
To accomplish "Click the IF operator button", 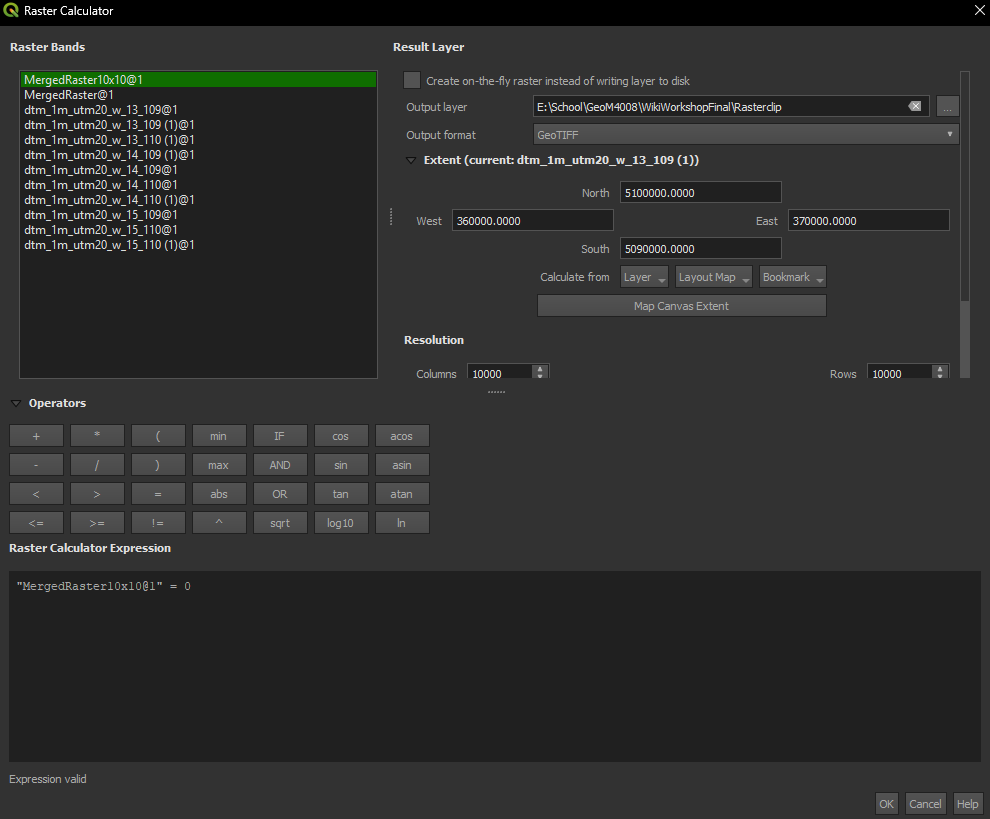I will pos(280,436).
